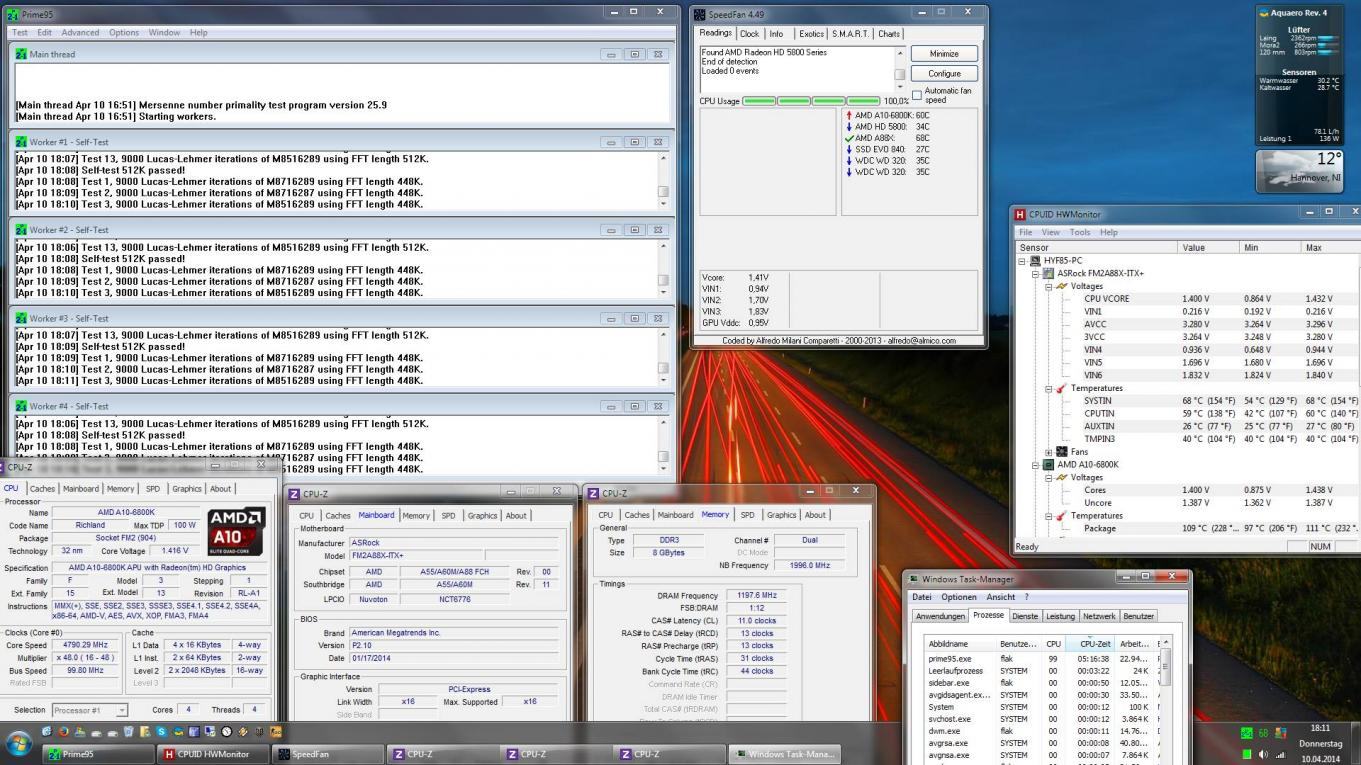1361x765 pixels.
Task: Click Windows Task-Manager taskbar button
Action: (x=785, y=754)
